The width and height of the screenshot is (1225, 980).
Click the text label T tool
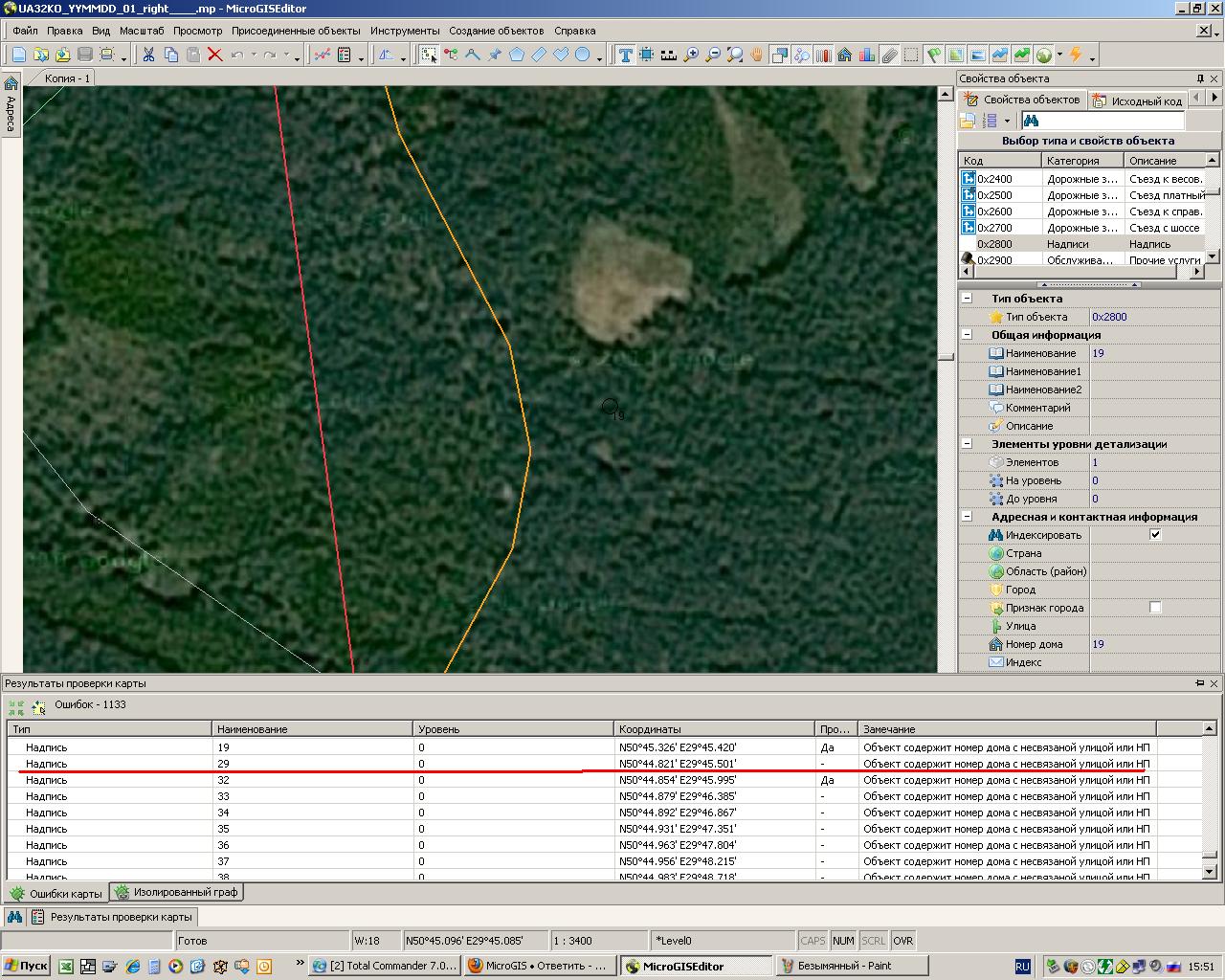click(625, 55)
